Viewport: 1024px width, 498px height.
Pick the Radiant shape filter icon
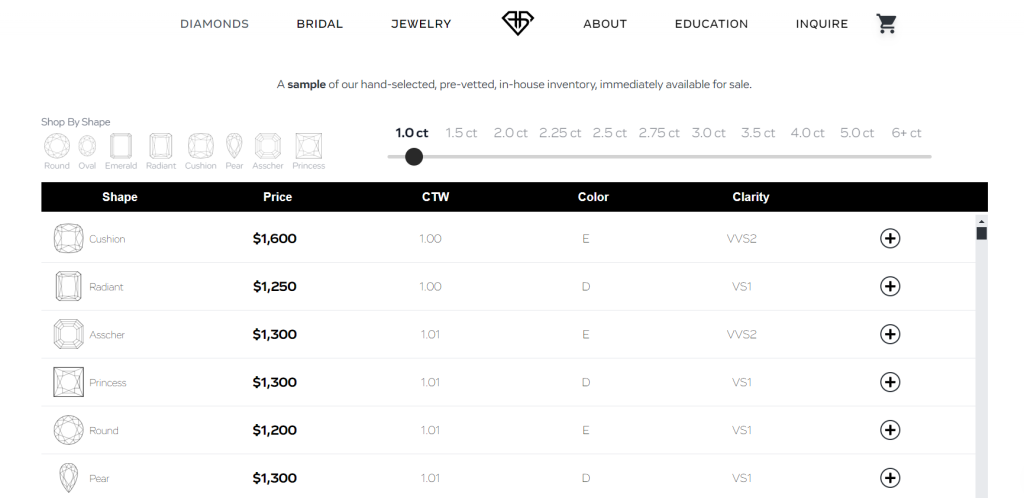pyautogui.click(x=160, y=146)
